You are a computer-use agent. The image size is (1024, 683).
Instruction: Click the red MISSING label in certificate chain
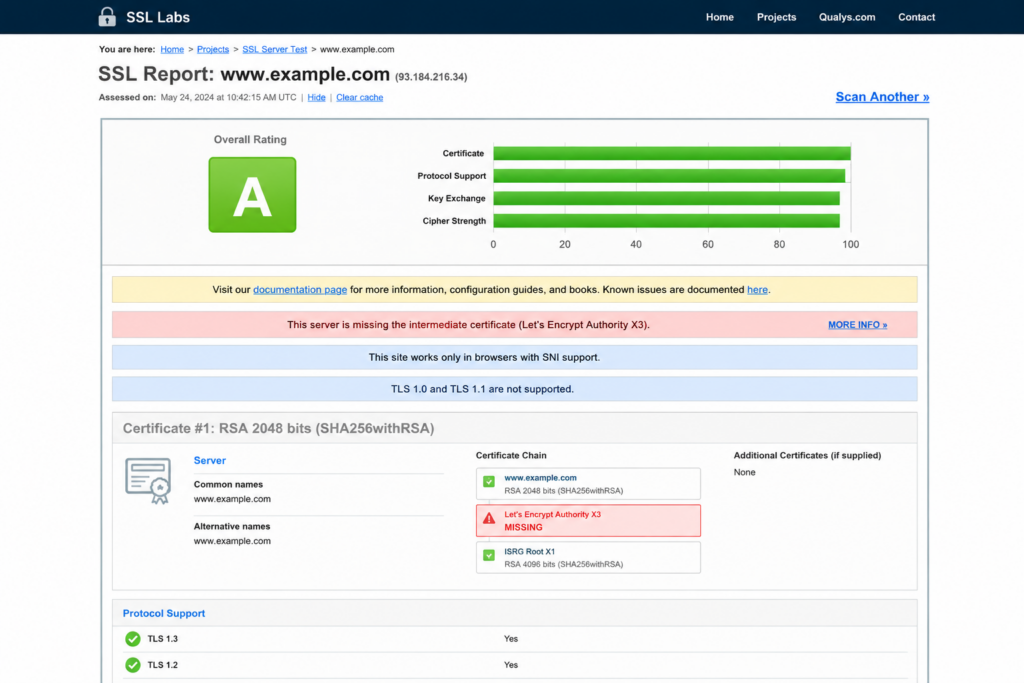click(x=523, y=528)
